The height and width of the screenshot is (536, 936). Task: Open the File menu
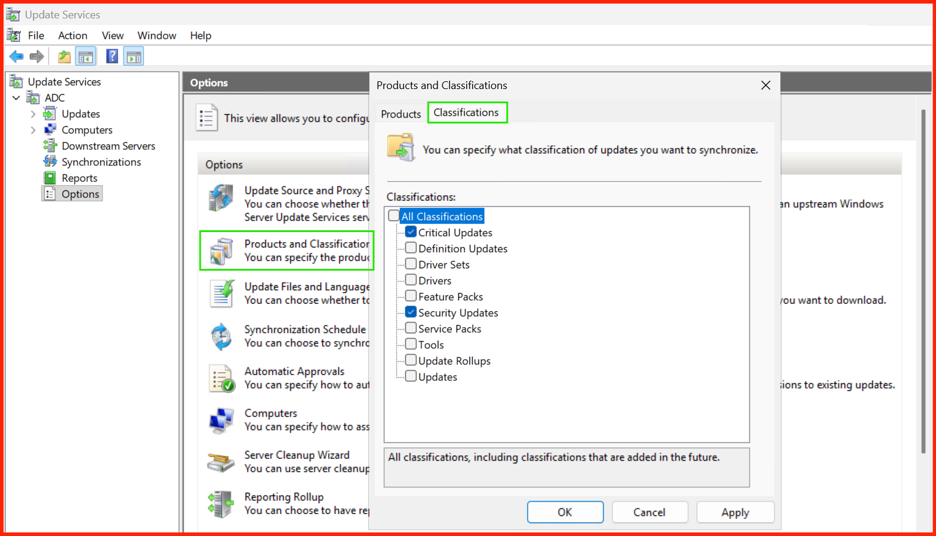pos(36,36)
